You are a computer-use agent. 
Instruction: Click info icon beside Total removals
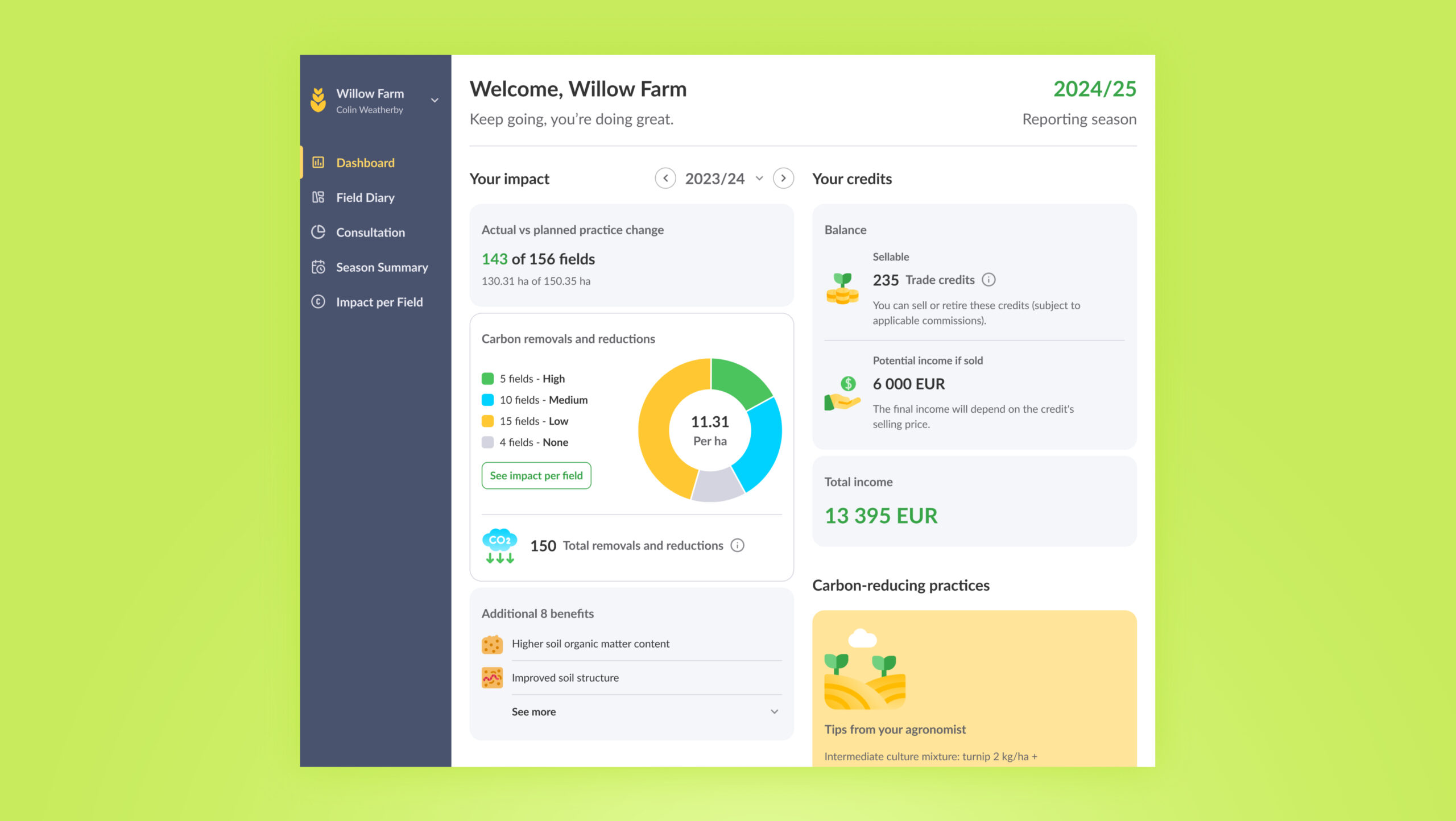click(x=738, y=545)
